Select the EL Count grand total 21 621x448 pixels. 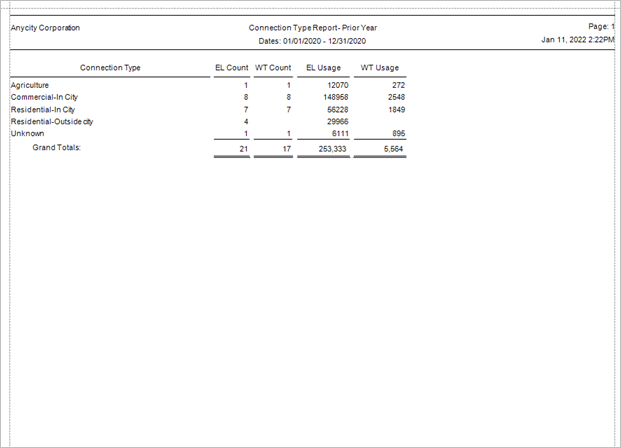click(244, 149)
